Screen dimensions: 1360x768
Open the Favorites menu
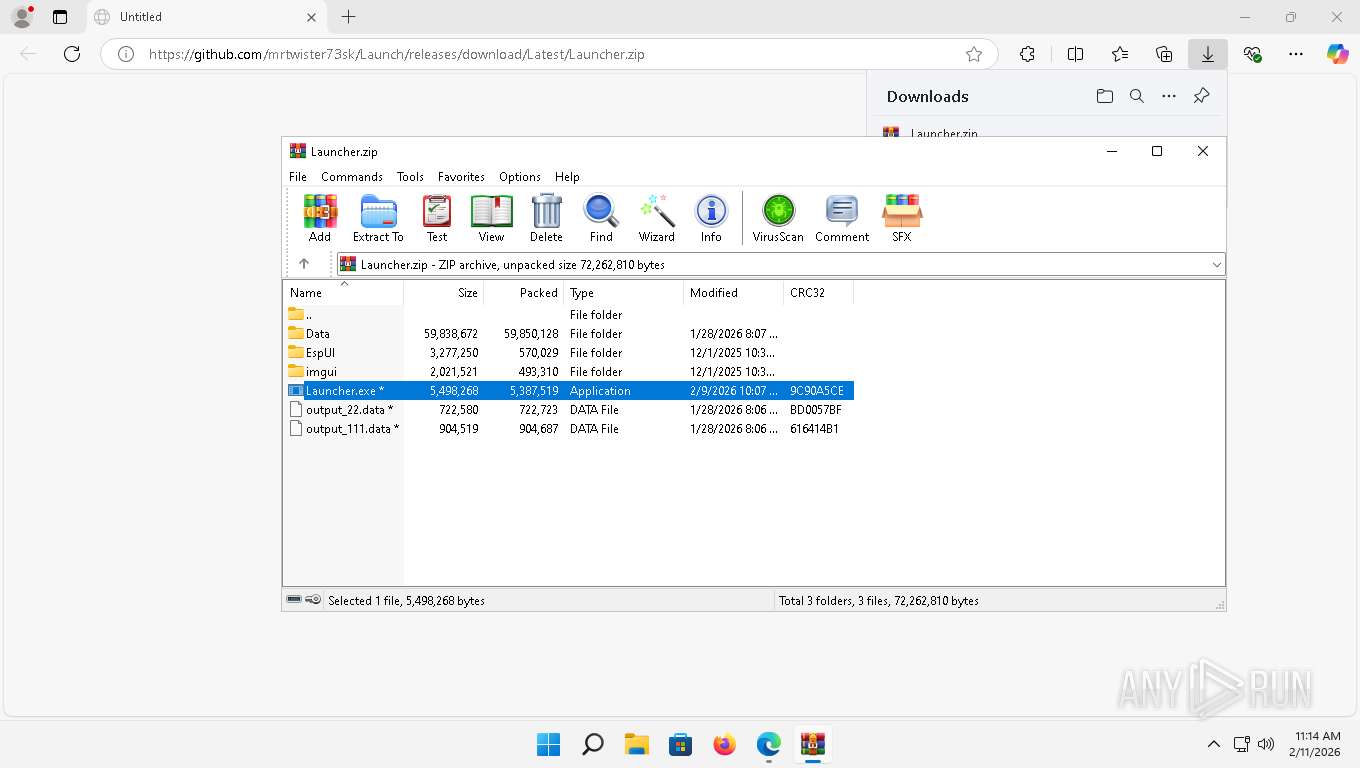coord(461,177)
